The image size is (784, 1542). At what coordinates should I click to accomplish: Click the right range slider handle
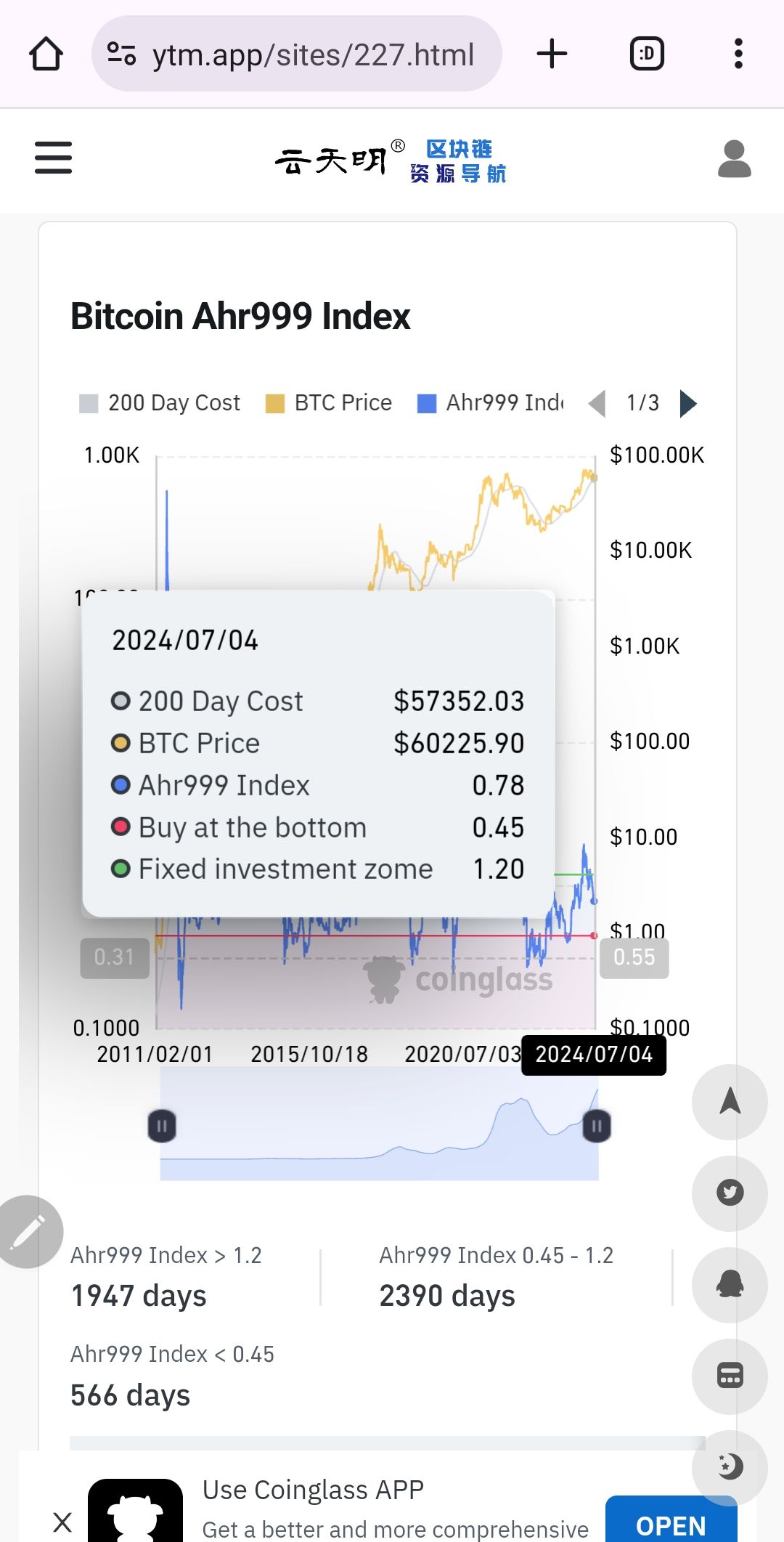pyautogui.click(x=597, y=1127)
